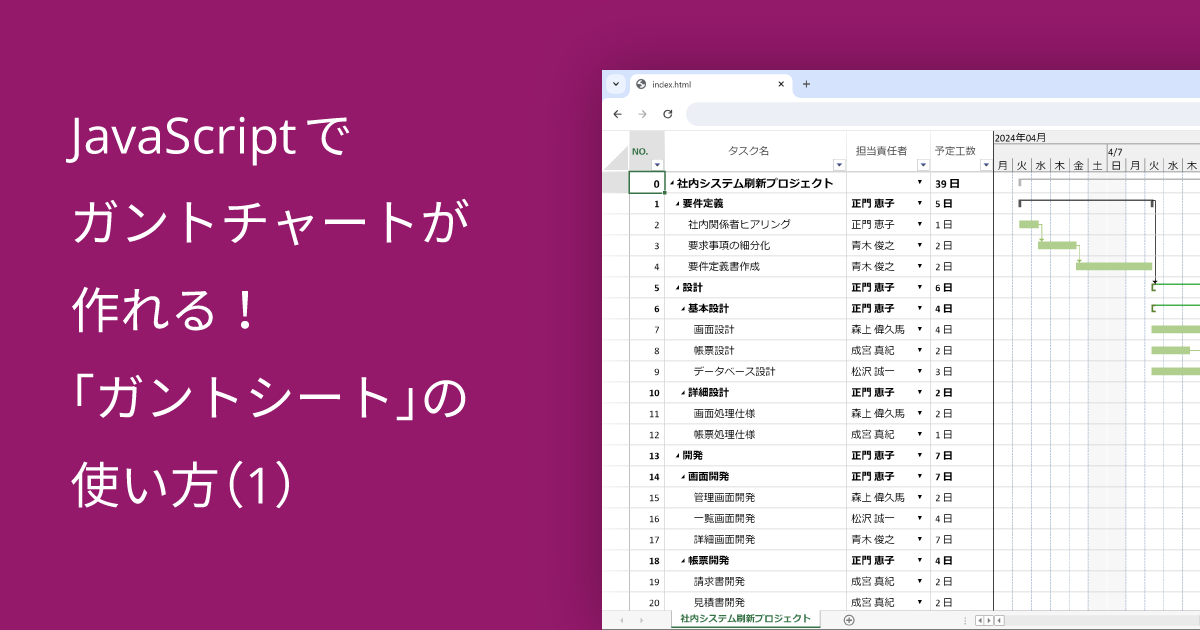Viewport: 1200px width, 630px height.
Task: Add a new worksheet using the ⊕ icon
Action: 847,618
